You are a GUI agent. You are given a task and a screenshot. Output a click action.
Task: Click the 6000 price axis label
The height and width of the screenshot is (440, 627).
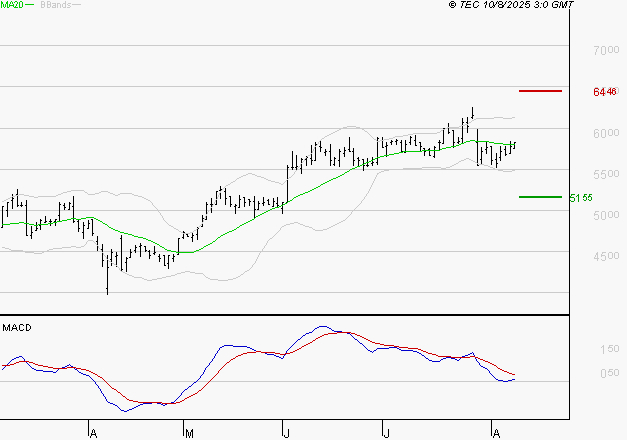point(606,133)
